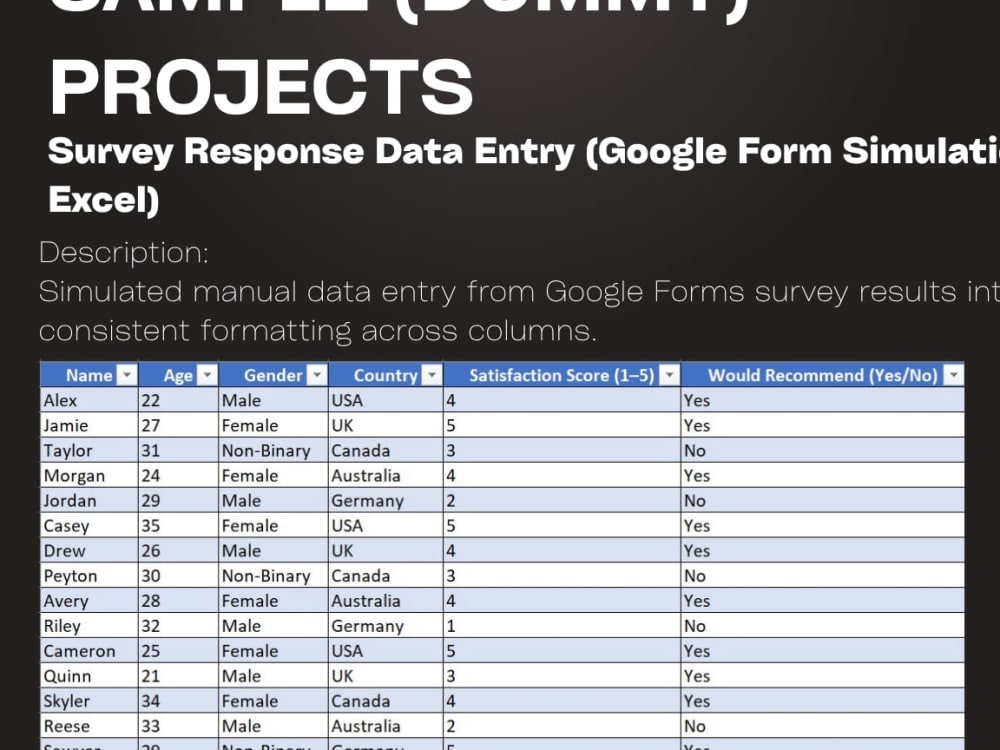Select the cell containing Morgan

tap(89, 476)
